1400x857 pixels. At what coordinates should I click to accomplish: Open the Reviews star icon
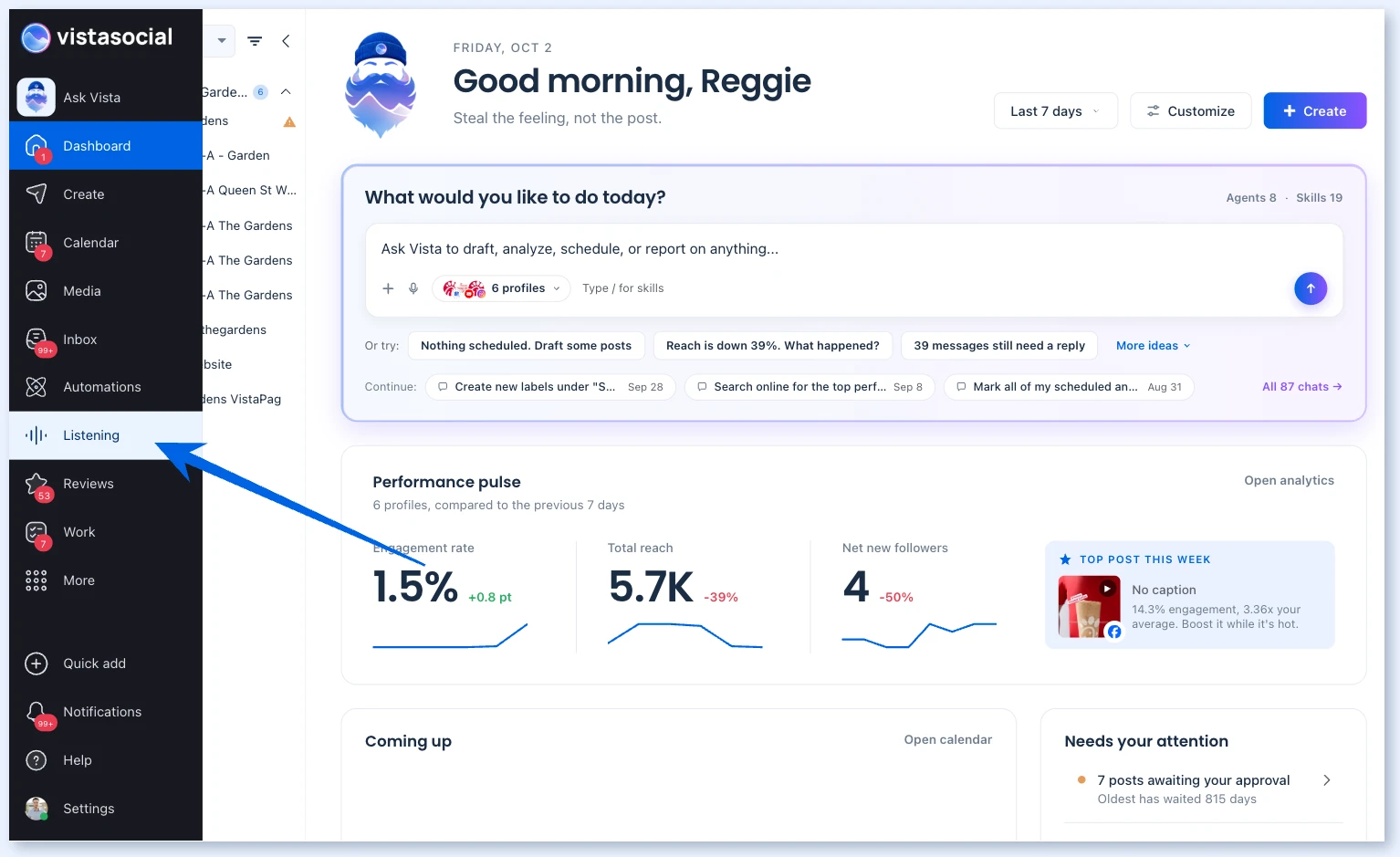coord(37,484)
